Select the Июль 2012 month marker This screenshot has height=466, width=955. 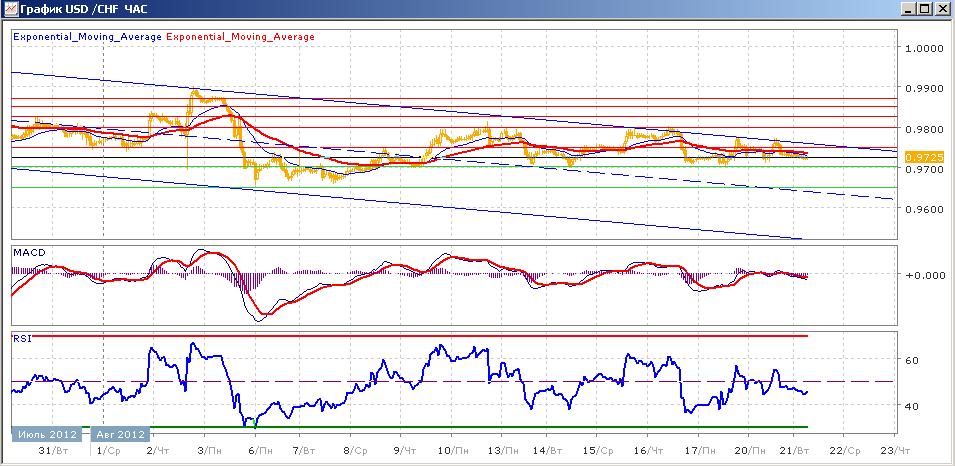point(46,434)
